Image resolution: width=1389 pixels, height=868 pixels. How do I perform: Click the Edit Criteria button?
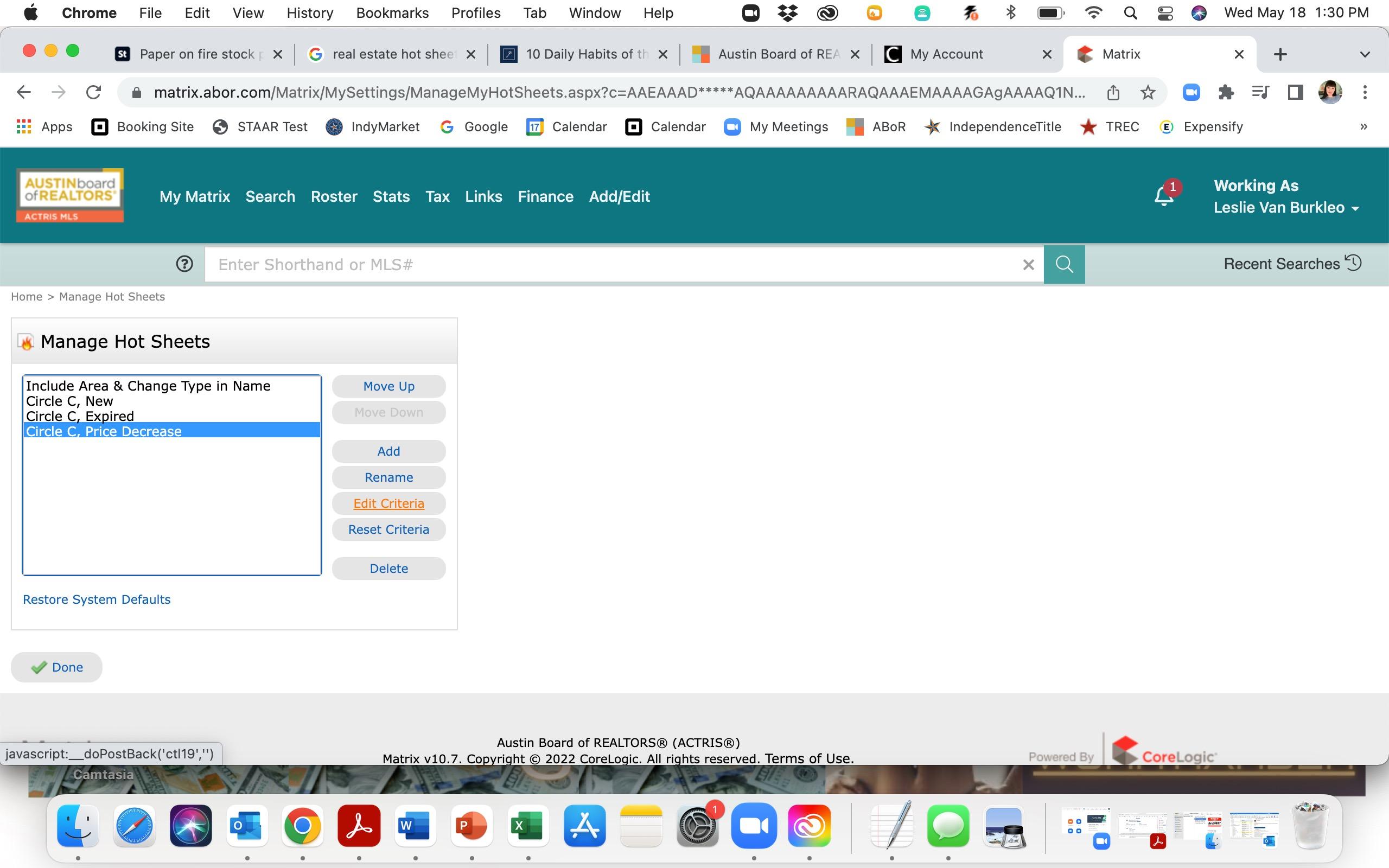click(388, 503)
